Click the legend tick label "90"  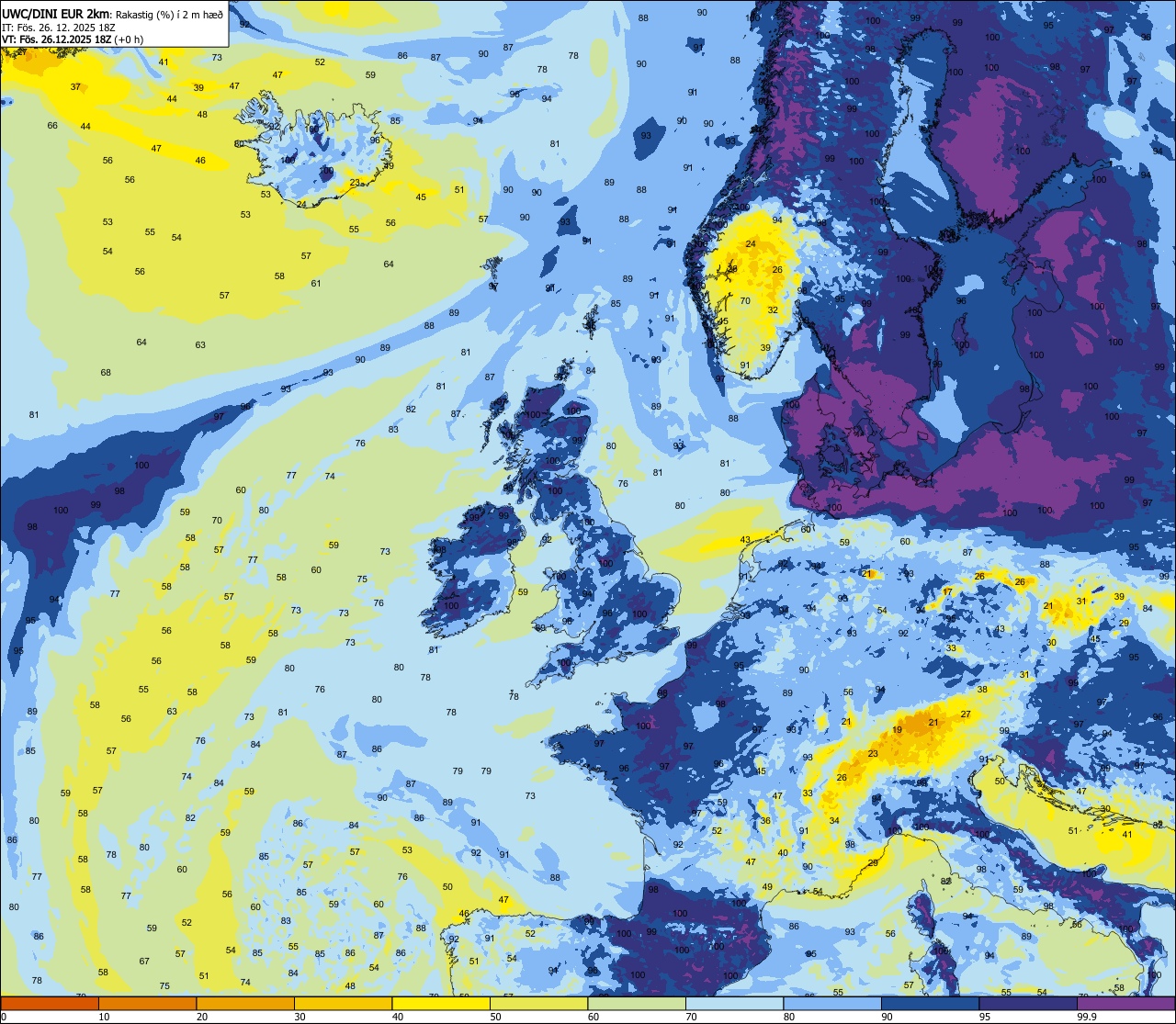coord(887,1017)
